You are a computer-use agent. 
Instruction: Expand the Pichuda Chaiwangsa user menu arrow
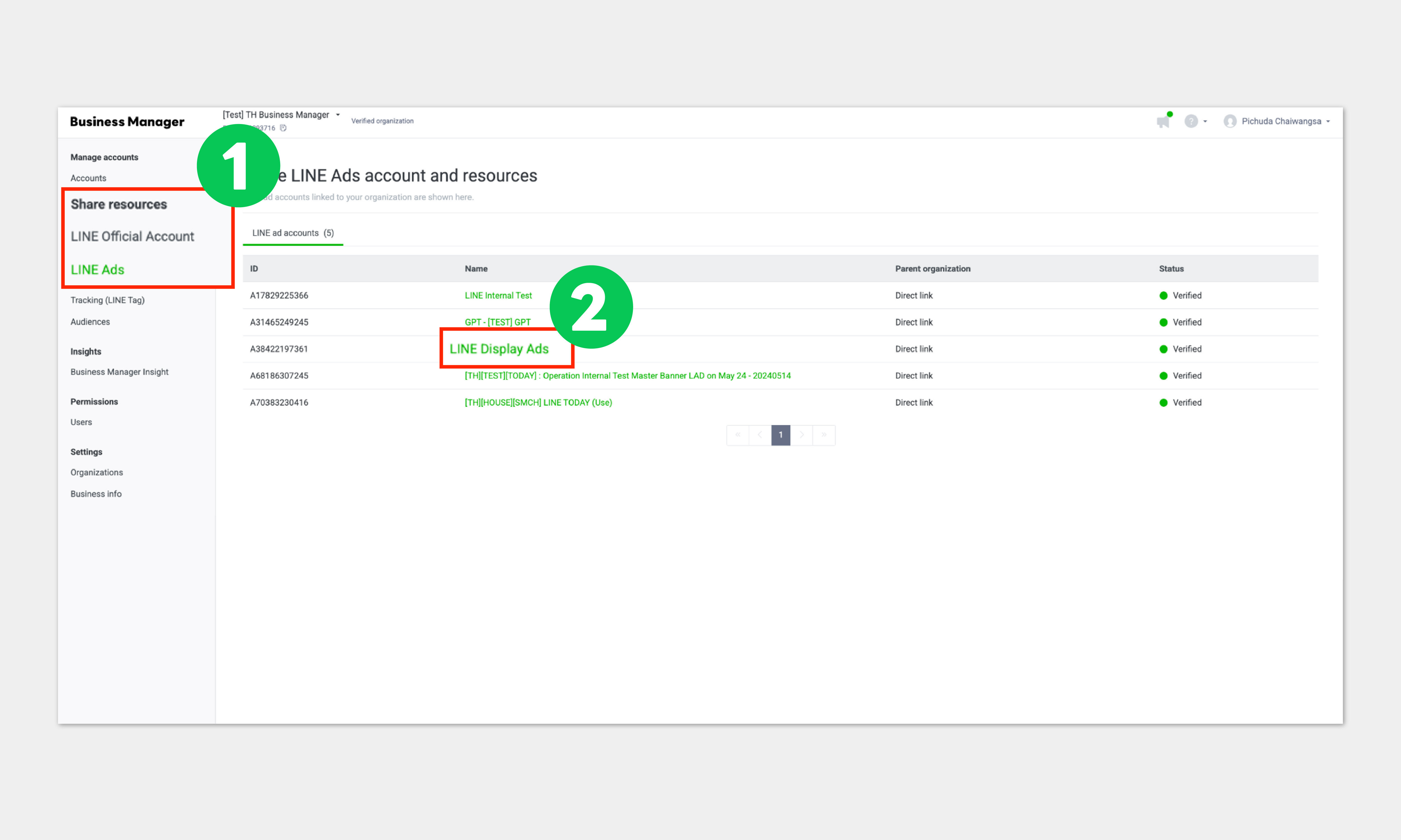(x=1328, y=121)
